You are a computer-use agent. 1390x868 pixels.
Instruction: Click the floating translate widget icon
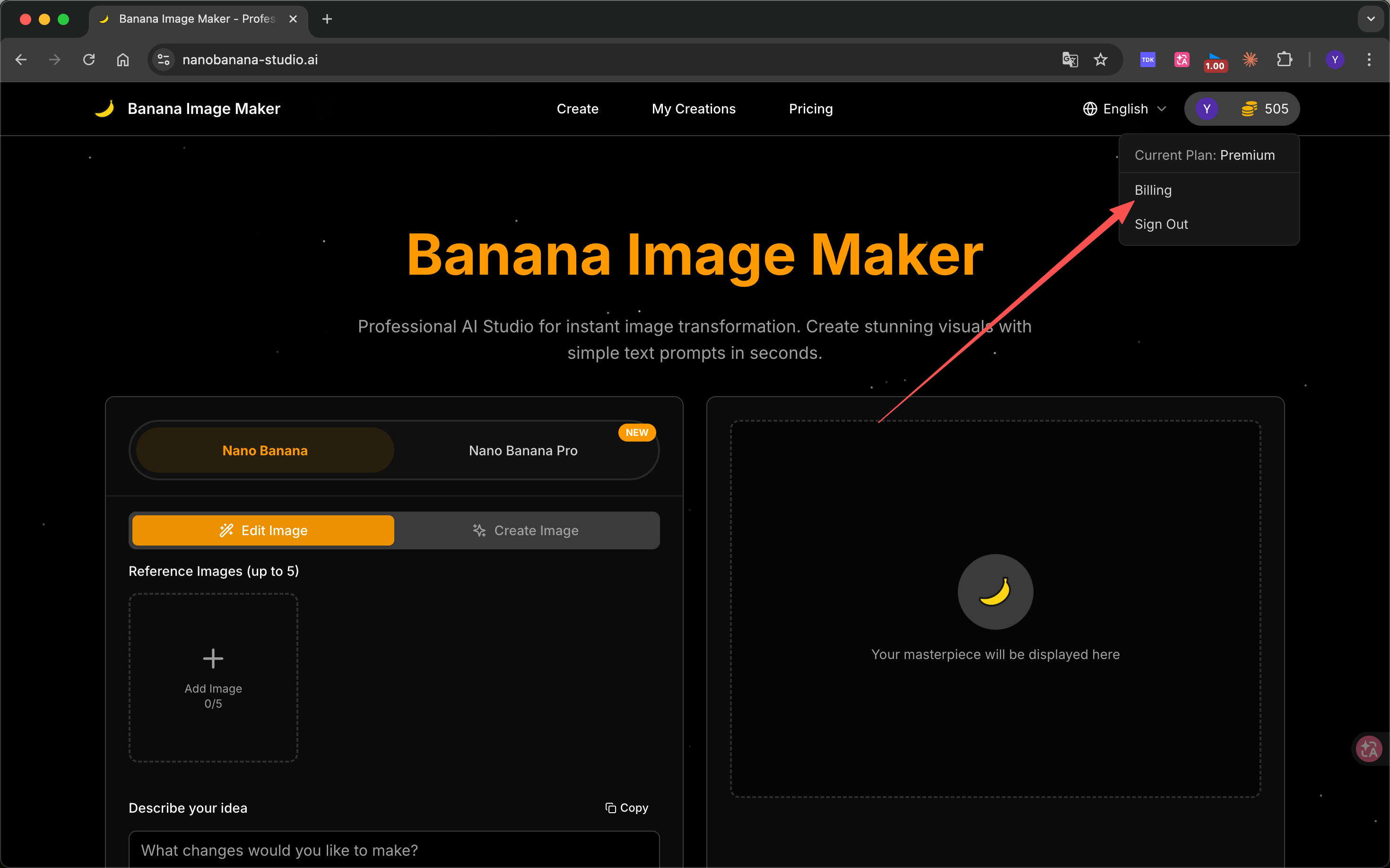pos(1369,748)
